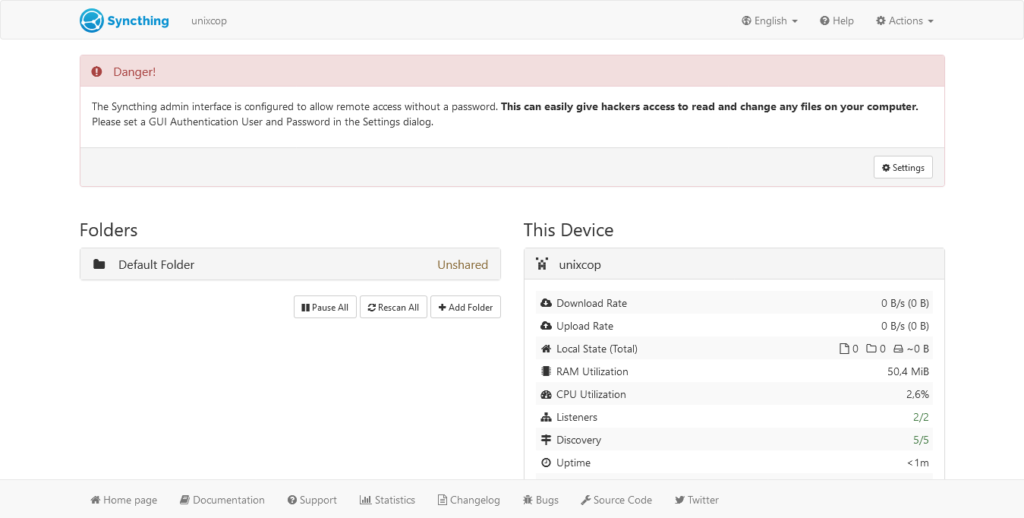
Task: Collapse the unixcop device panel
Action: point(734,265)
